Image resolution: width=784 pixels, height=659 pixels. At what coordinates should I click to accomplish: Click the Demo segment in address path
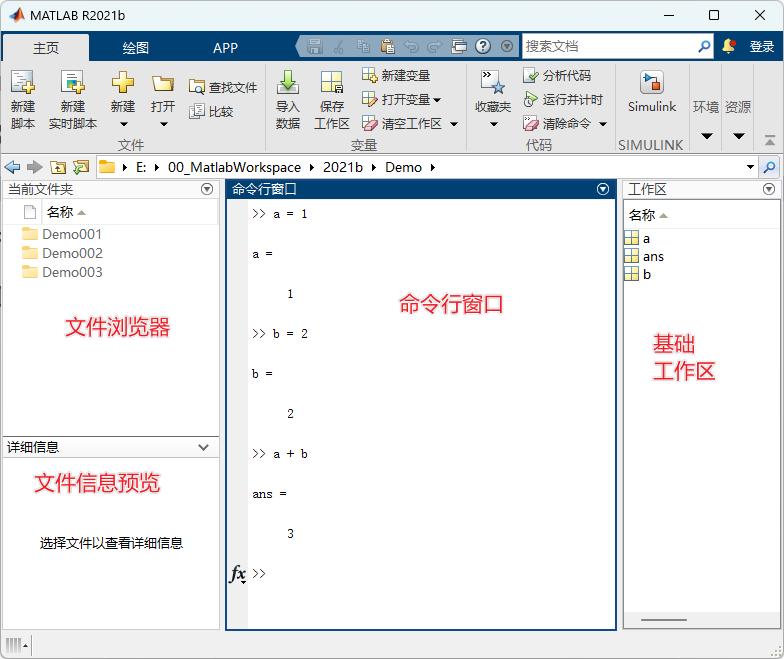(403, 167)
